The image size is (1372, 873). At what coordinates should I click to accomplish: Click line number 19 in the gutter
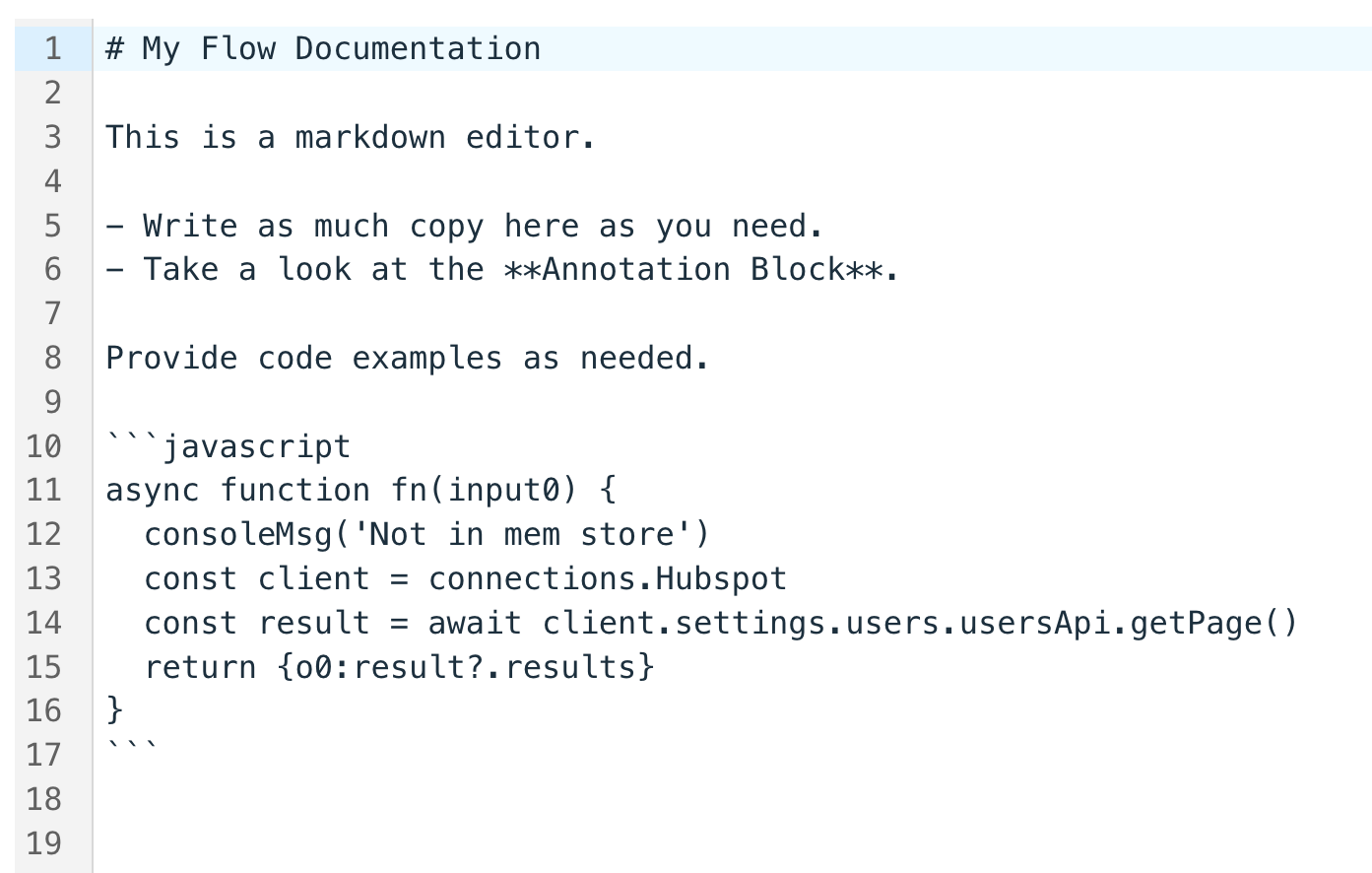click(x=43, y=843)
